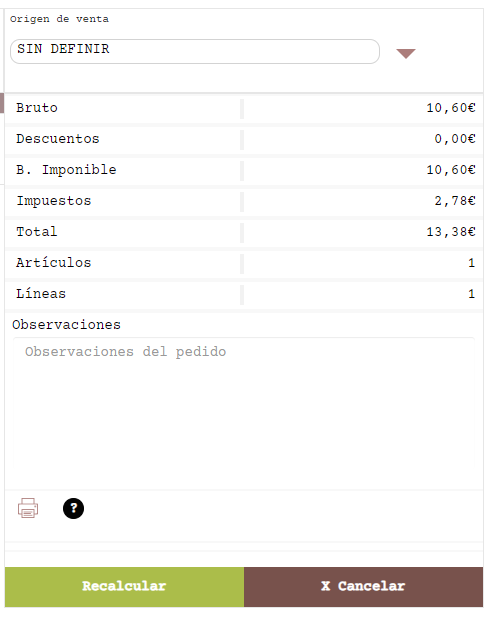Click the Descuentos value 0,00€
484x621 pixels.
[455, 139]
